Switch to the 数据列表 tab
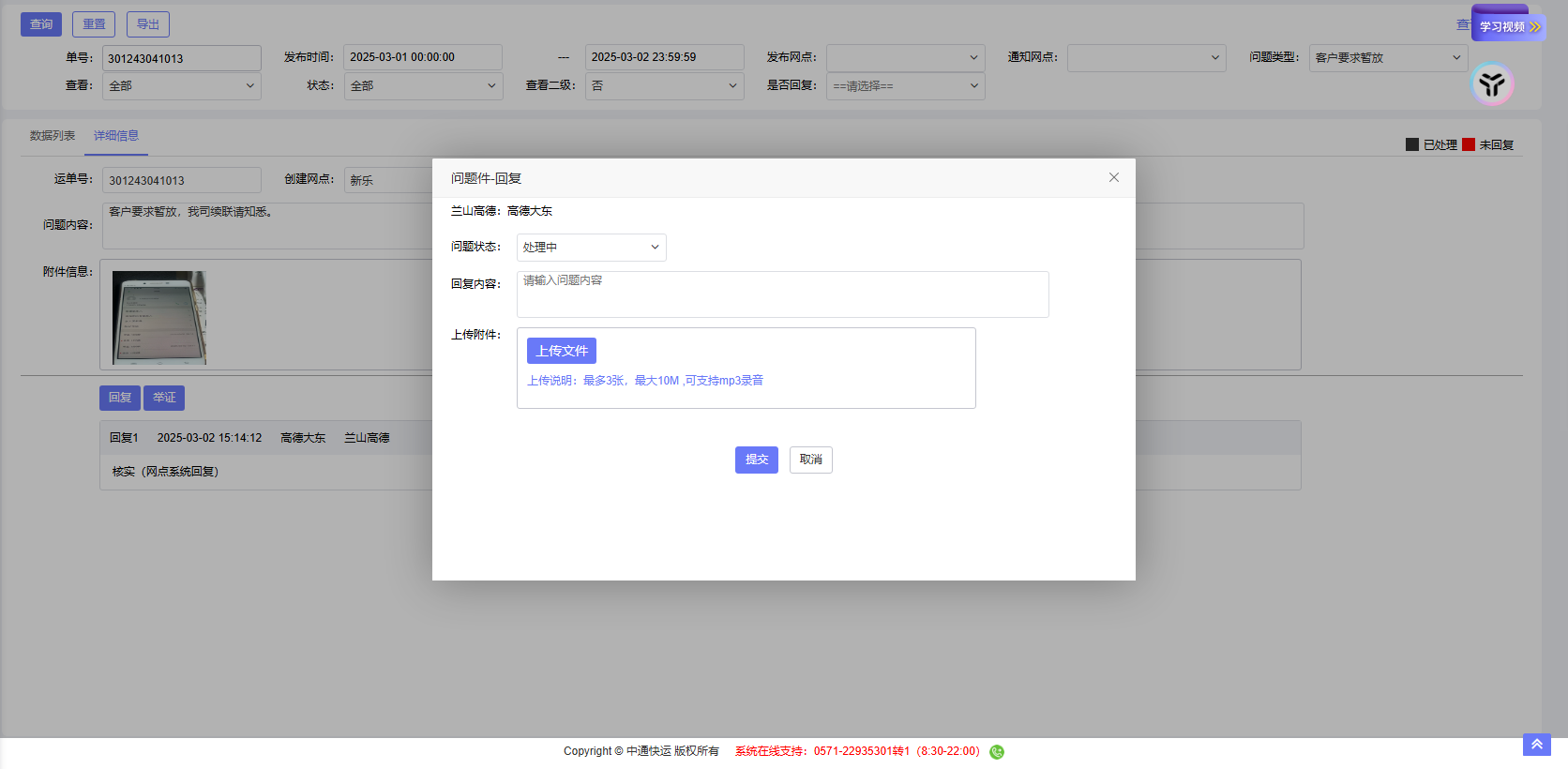1568x769 pixels. [53, 136]
